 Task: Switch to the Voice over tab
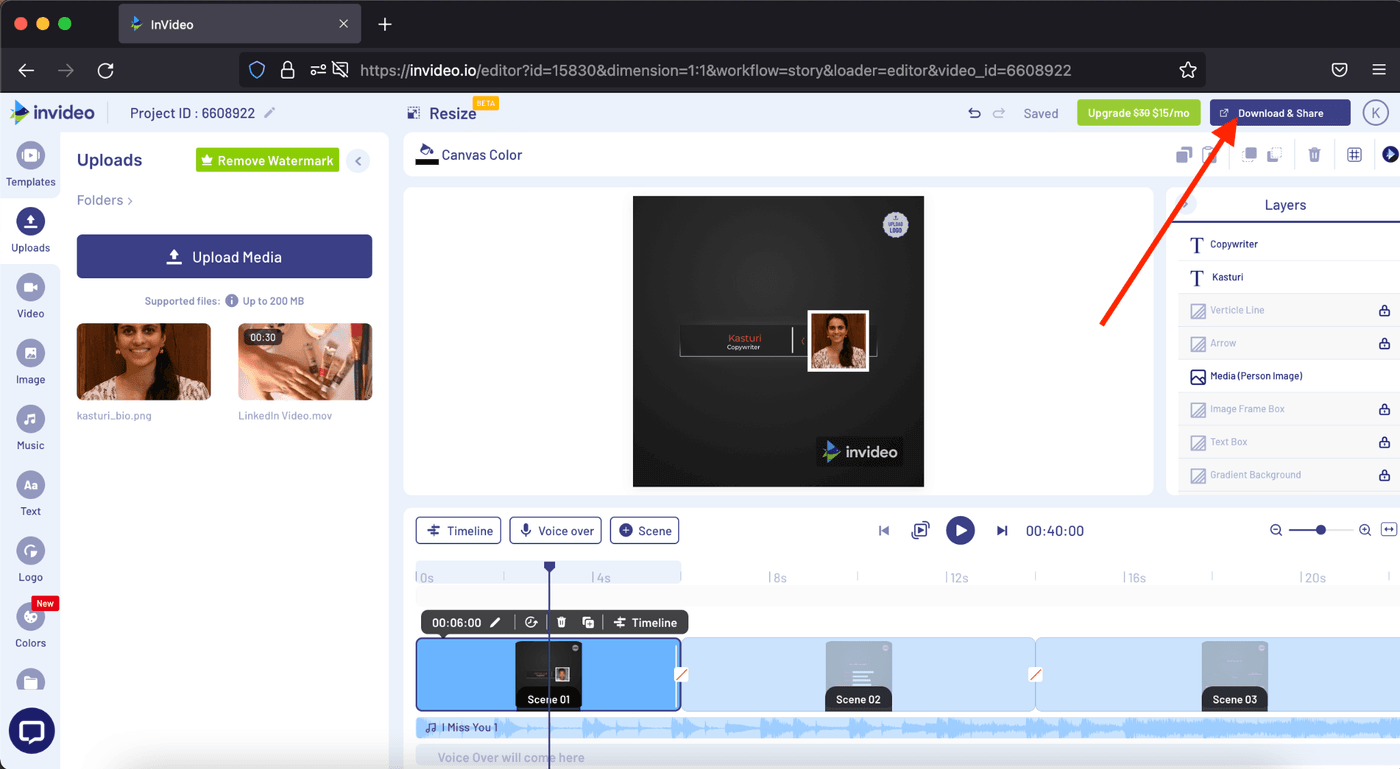coord(555,530)
